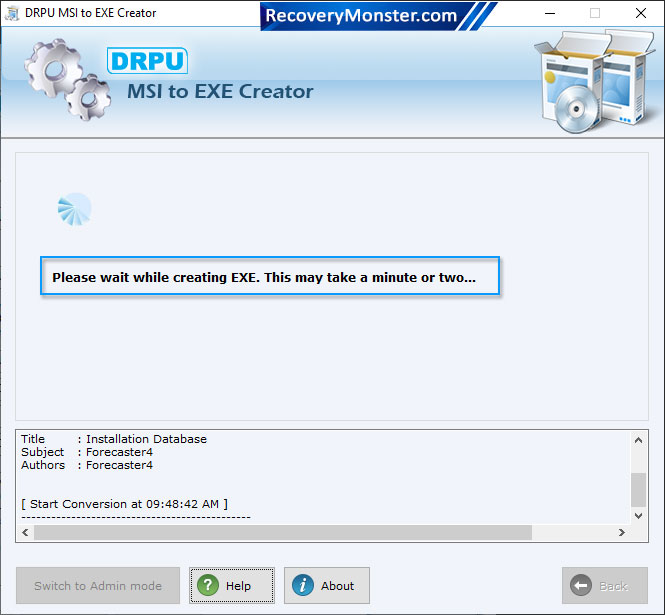Click the software box and CD image

pyautogui.click(x=595, y=81)
